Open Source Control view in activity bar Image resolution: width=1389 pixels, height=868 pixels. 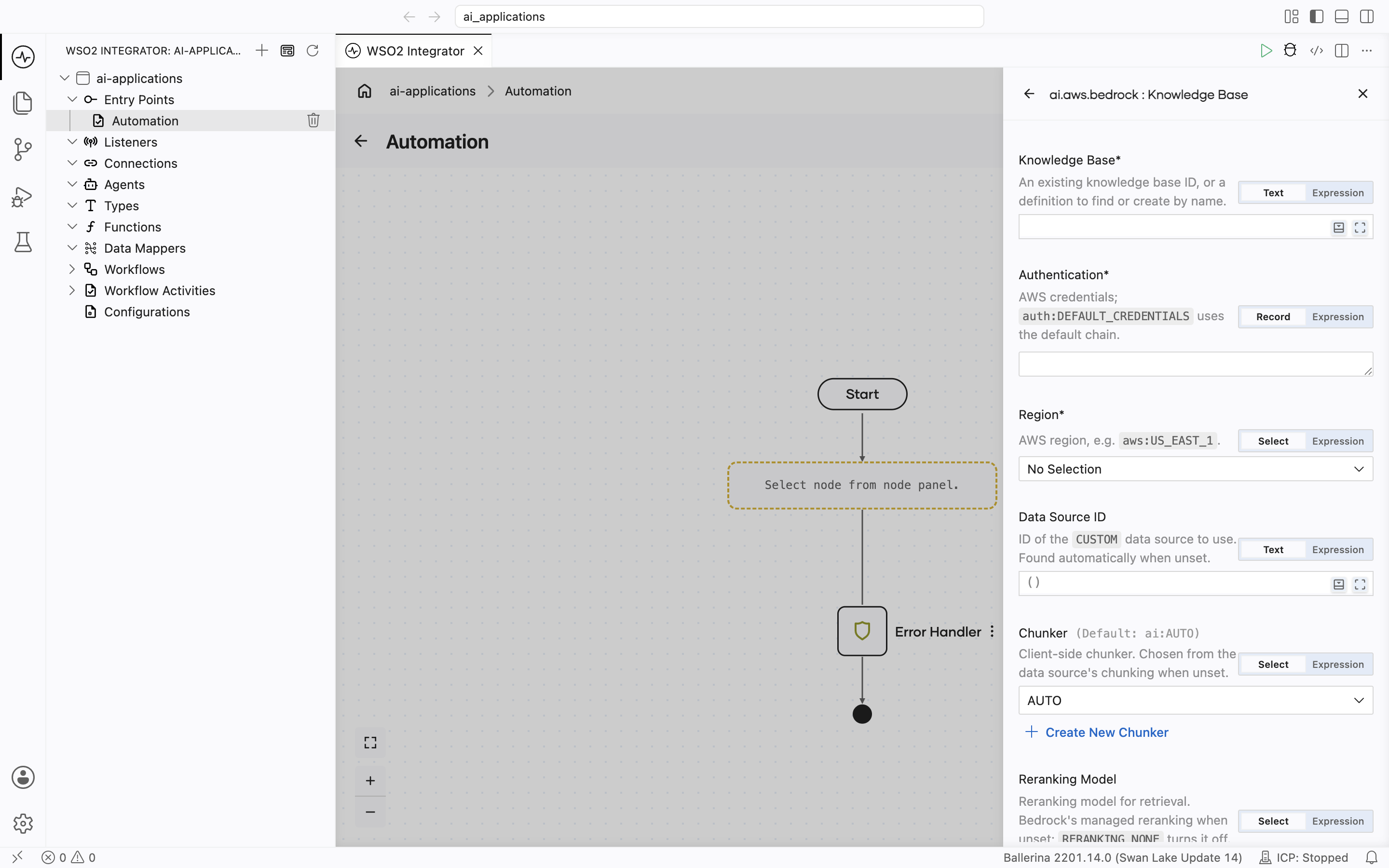(x=23, y=149)
